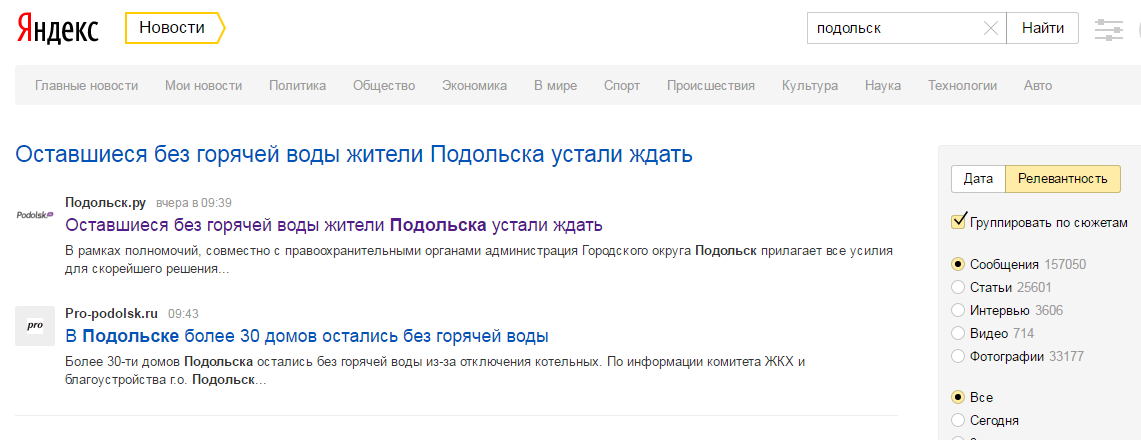The height and width of the screenshot is (440, 1141).
Task: Open article about 30 houses without hot water
Action: (306, 335)
